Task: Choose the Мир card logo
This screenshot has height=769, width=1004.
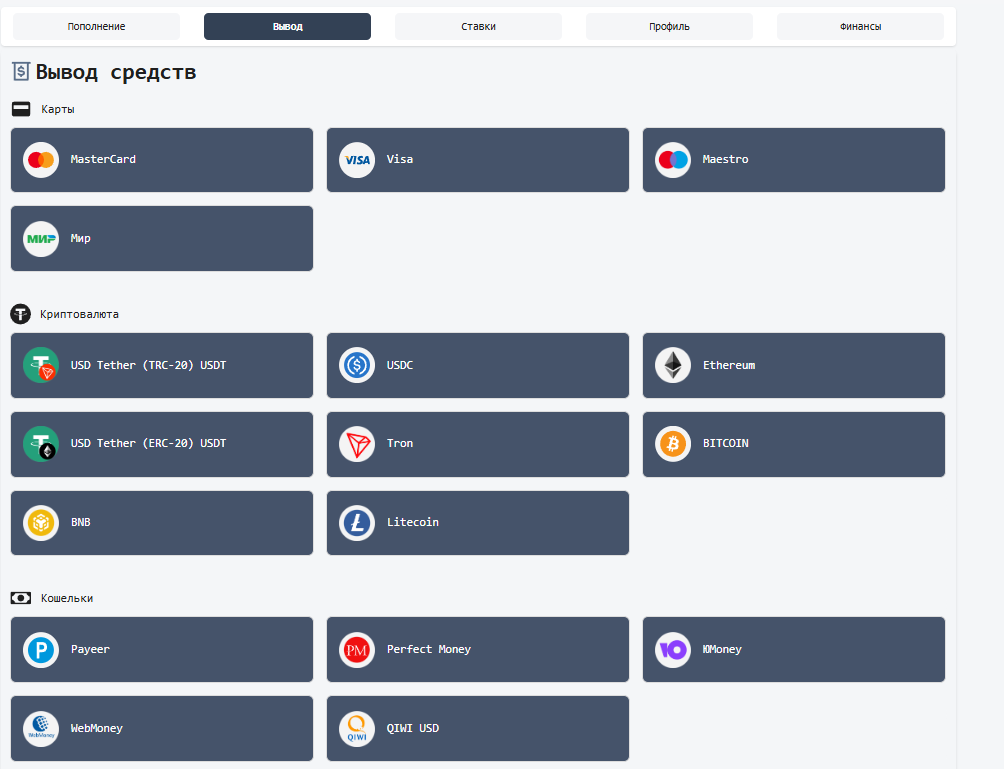Action: 41,239
